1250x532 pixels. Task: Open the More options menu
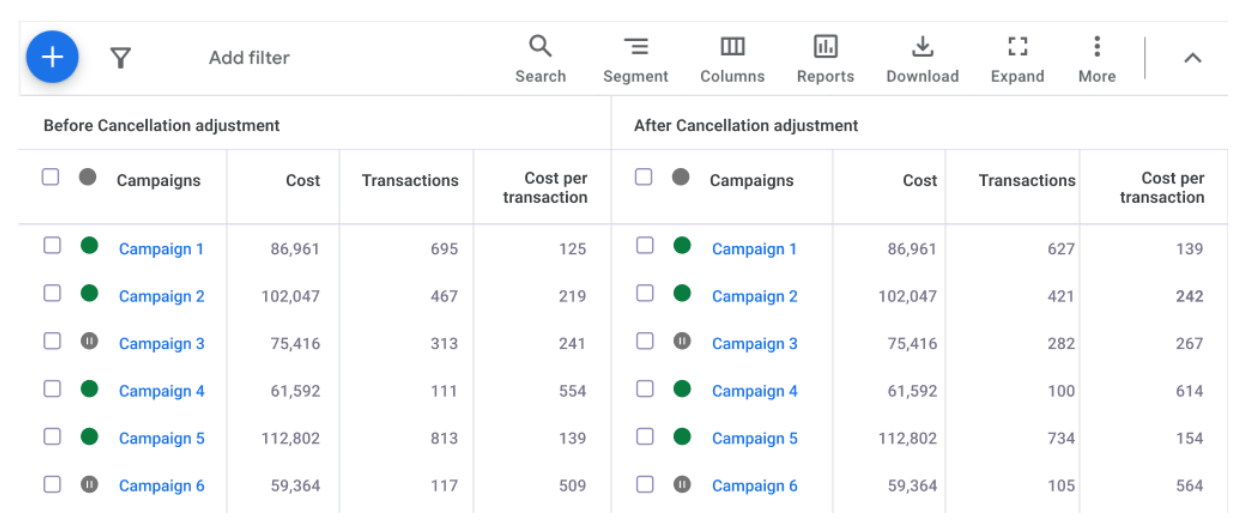(1097, 59)
